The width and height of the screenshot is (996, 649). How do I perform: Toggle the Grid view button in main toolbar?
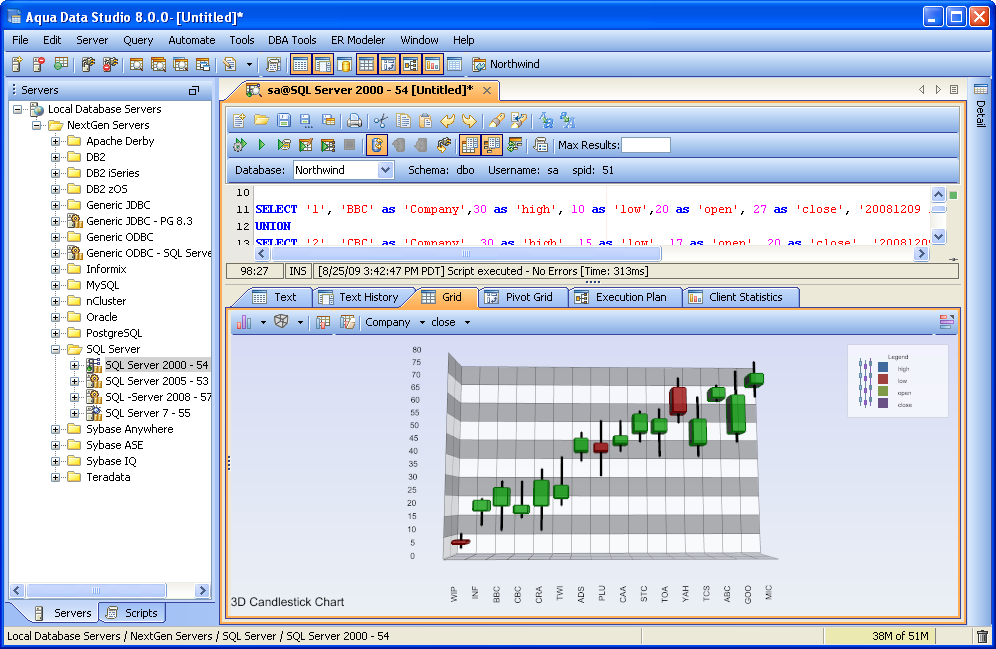pos(367,64)
